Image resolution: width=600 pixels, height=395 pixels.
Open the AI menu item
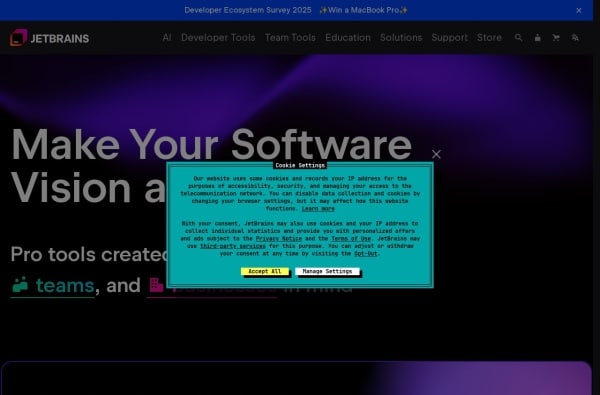pos(167,38)
